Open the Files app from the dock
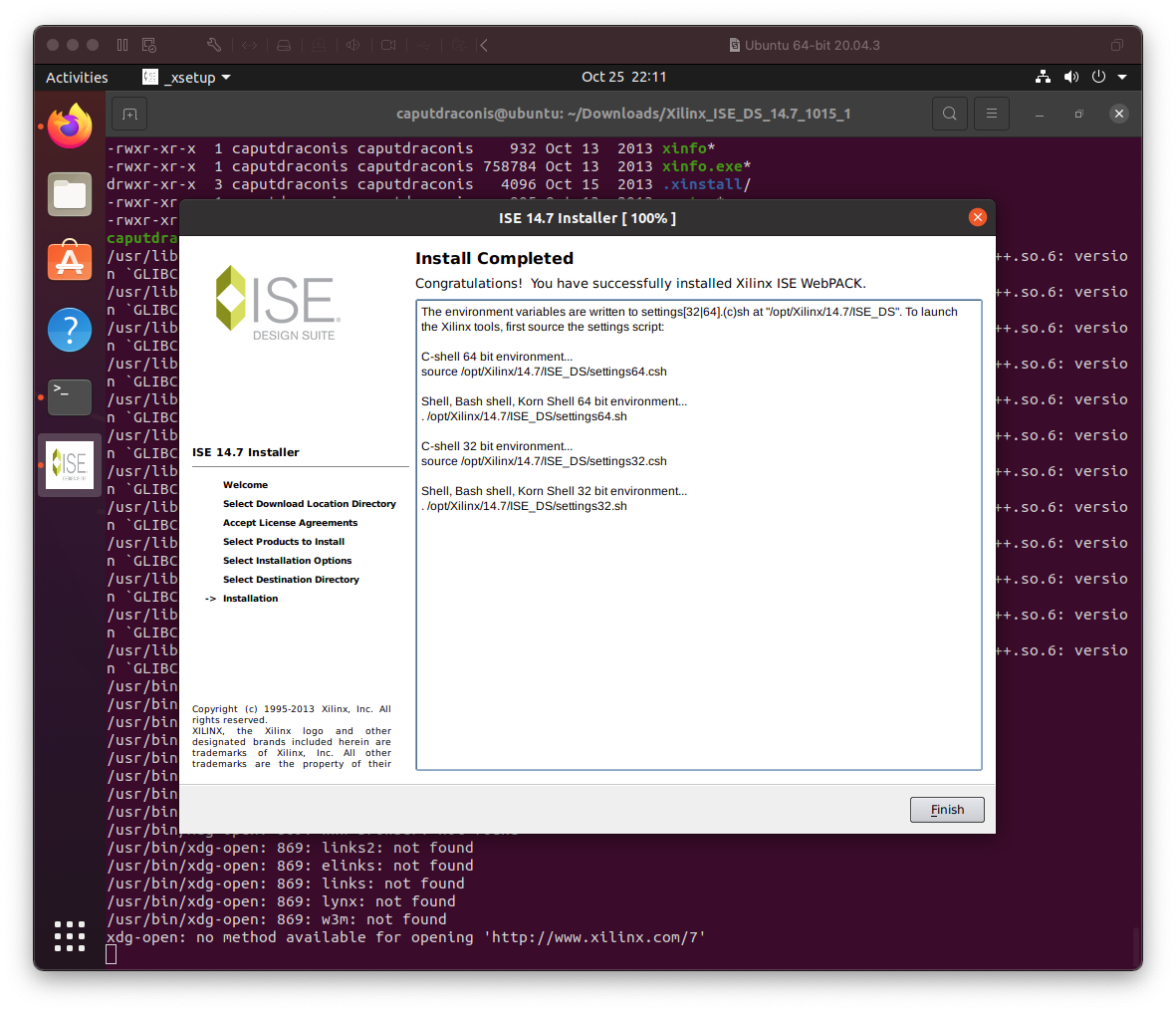Viewport: 1176px width, 1012px height. pos(70,194)
